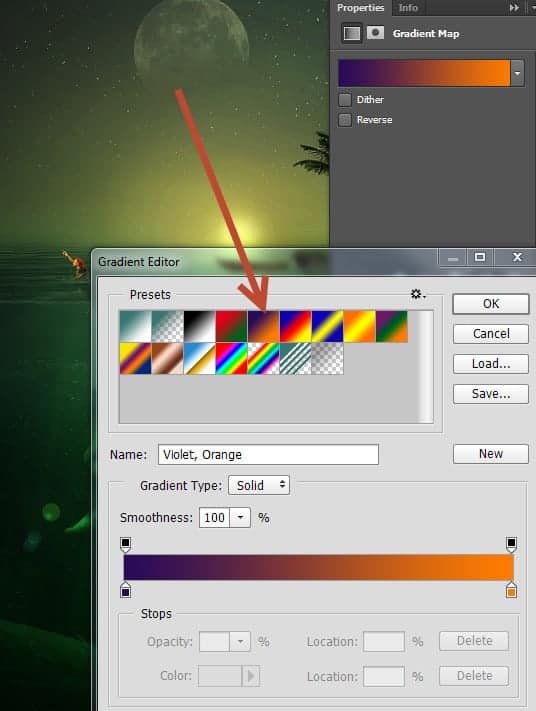Select the Transparent Stripes gradient preset
Screen dimensions: 536x711
point(295,359)
